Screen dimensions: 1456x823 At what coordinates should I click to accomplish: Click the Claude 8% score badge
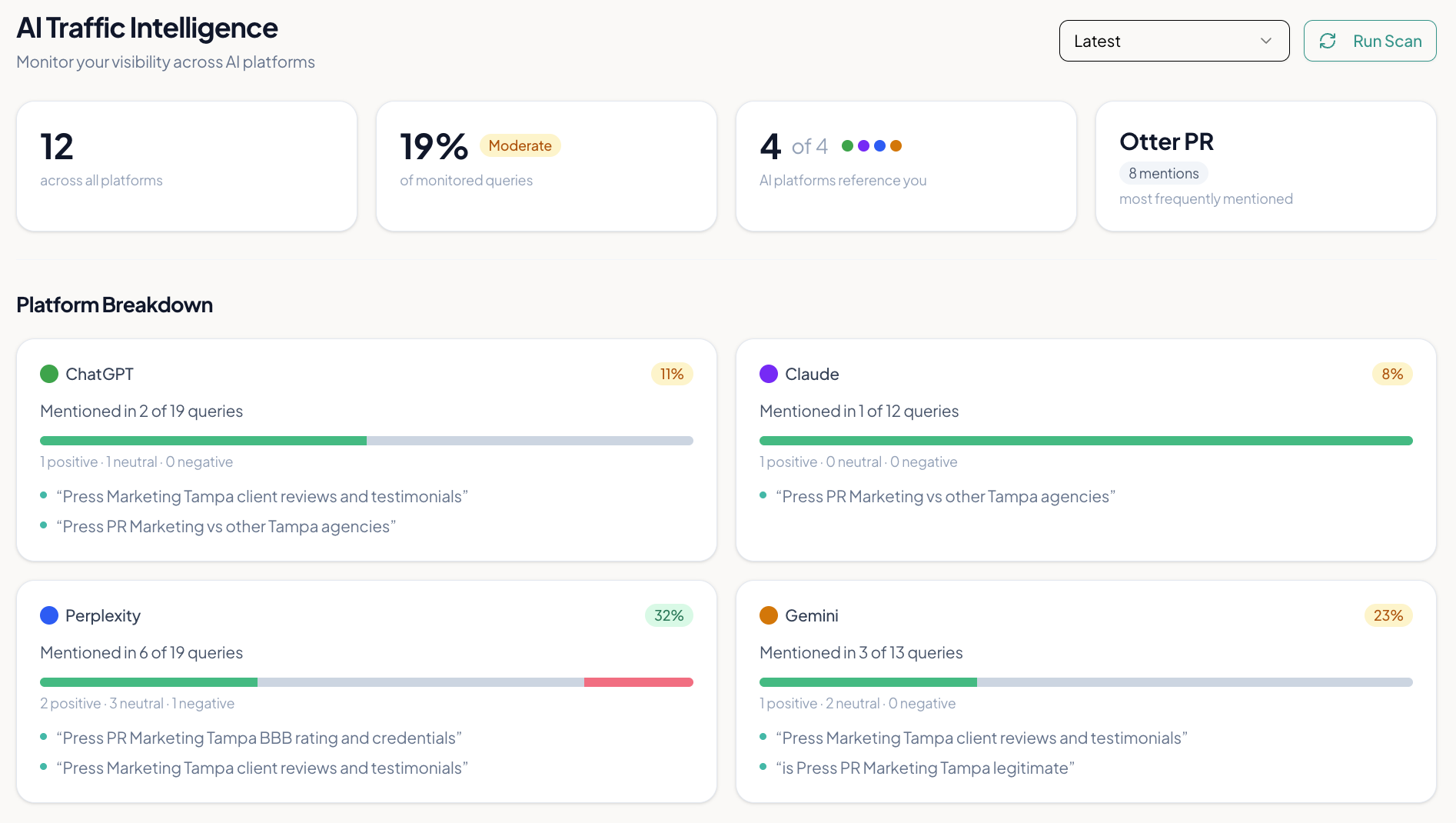(1392, 374)
